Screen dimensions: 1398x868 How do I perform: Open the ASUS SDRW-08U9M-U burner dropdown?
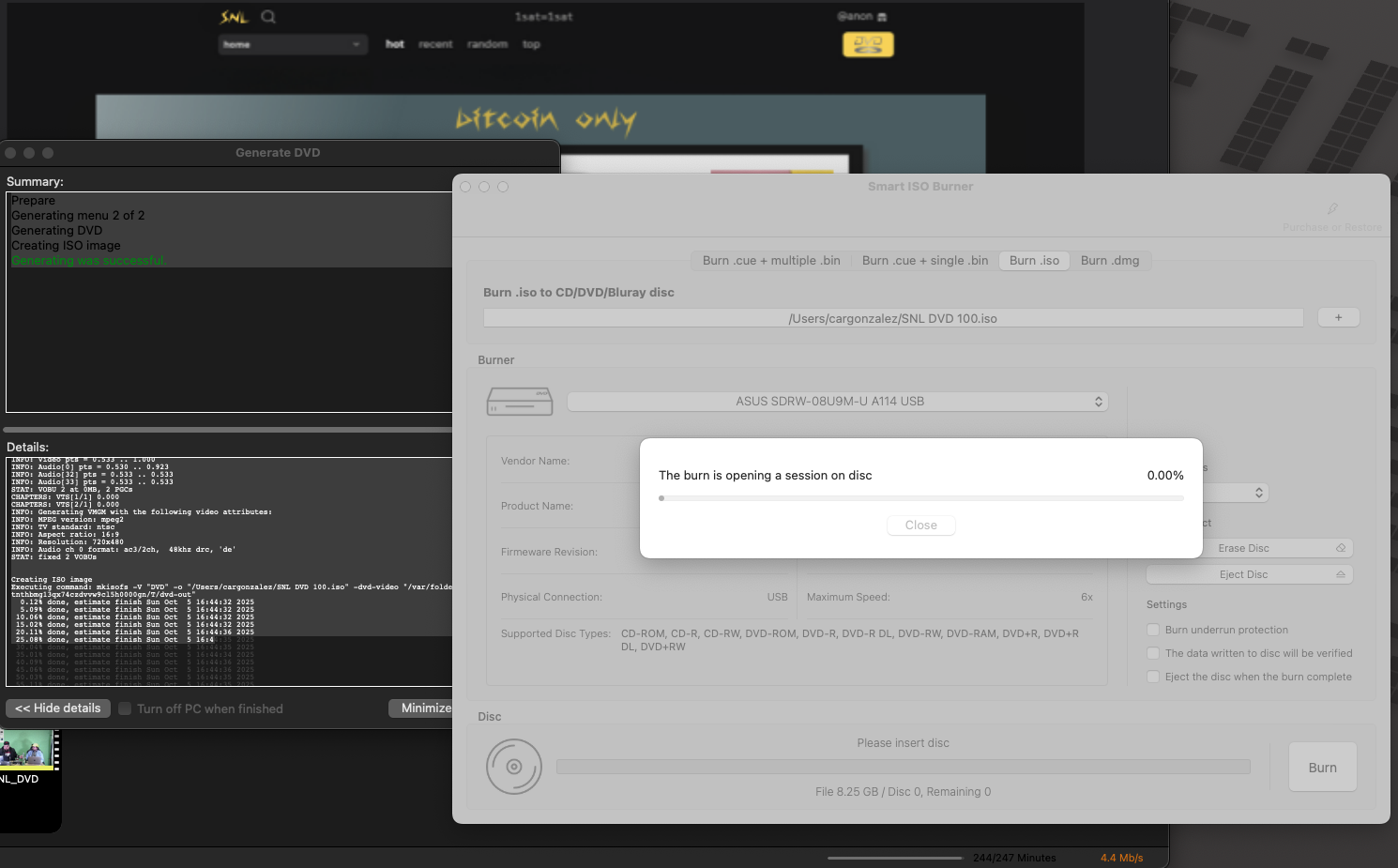click(837, 402)
